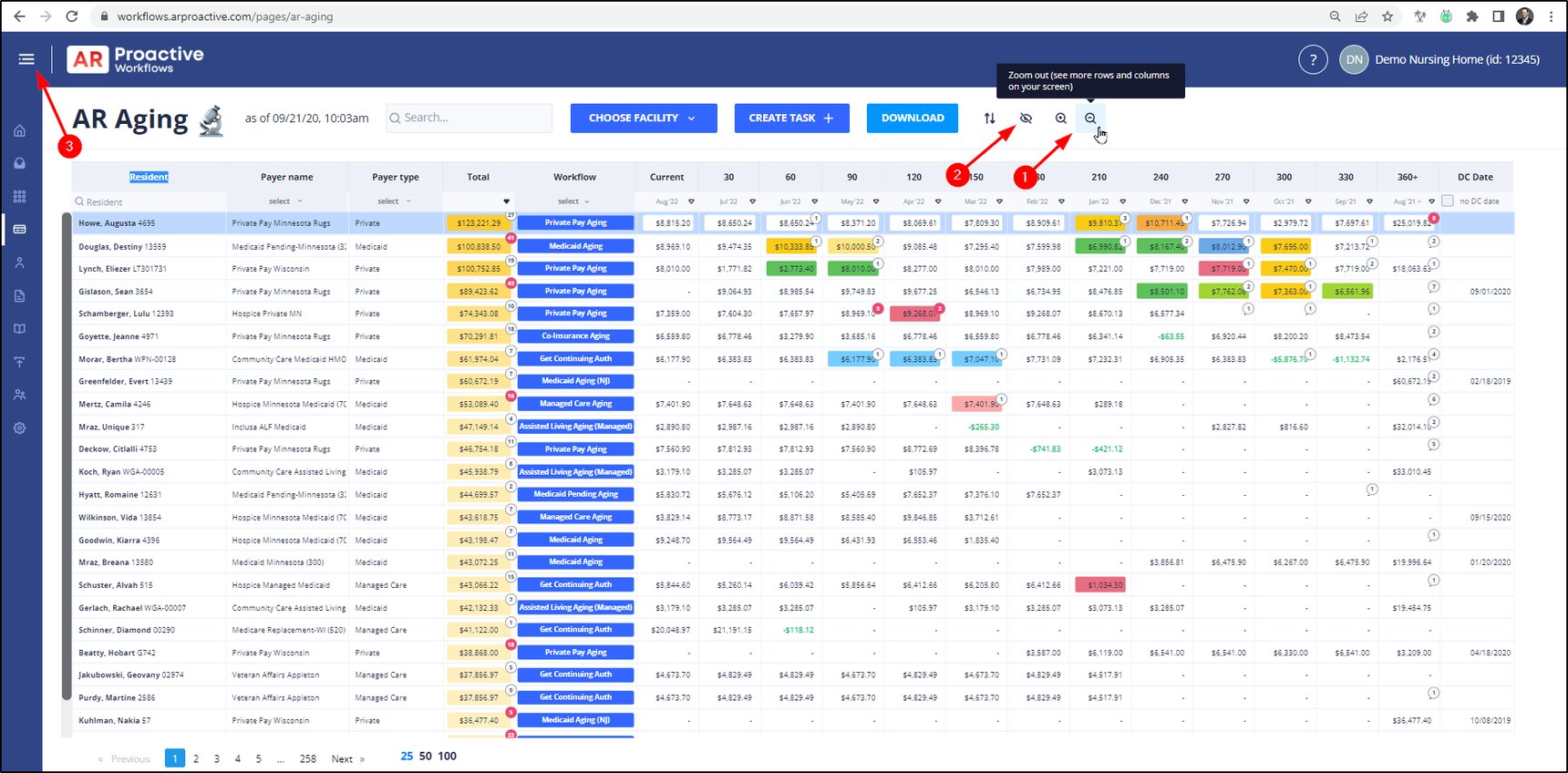Click the yellow $123,221.29 total cell
Image resolution: width=1568 pixels, height=773 pixels.
pos(479,223)
